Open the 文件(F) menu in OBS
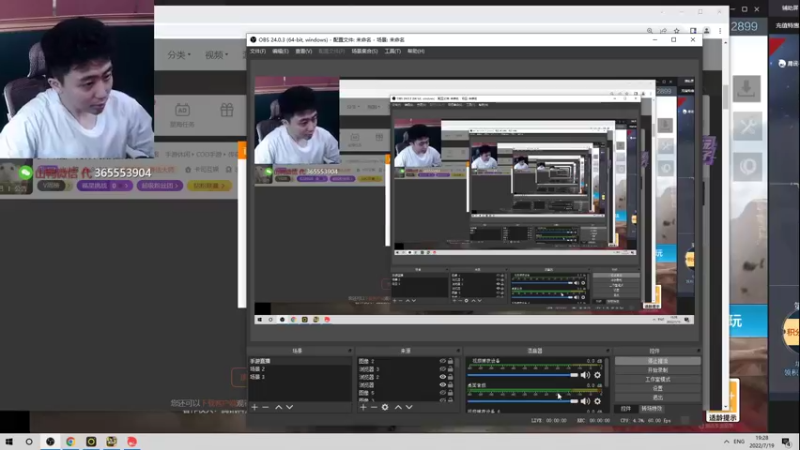This screenshot has width=800, height=450. coord(258,51)
